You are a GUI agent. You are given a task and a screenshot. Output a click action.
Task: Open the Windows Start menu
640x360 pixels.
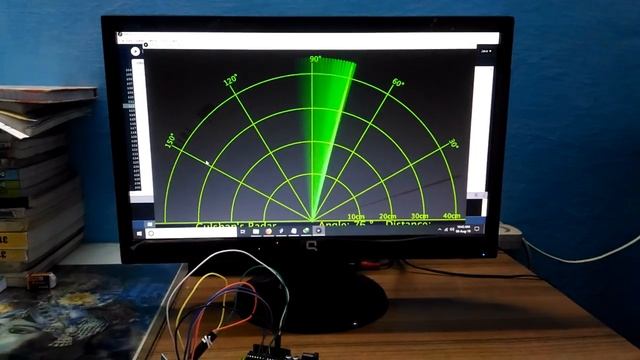pos(140,233)
